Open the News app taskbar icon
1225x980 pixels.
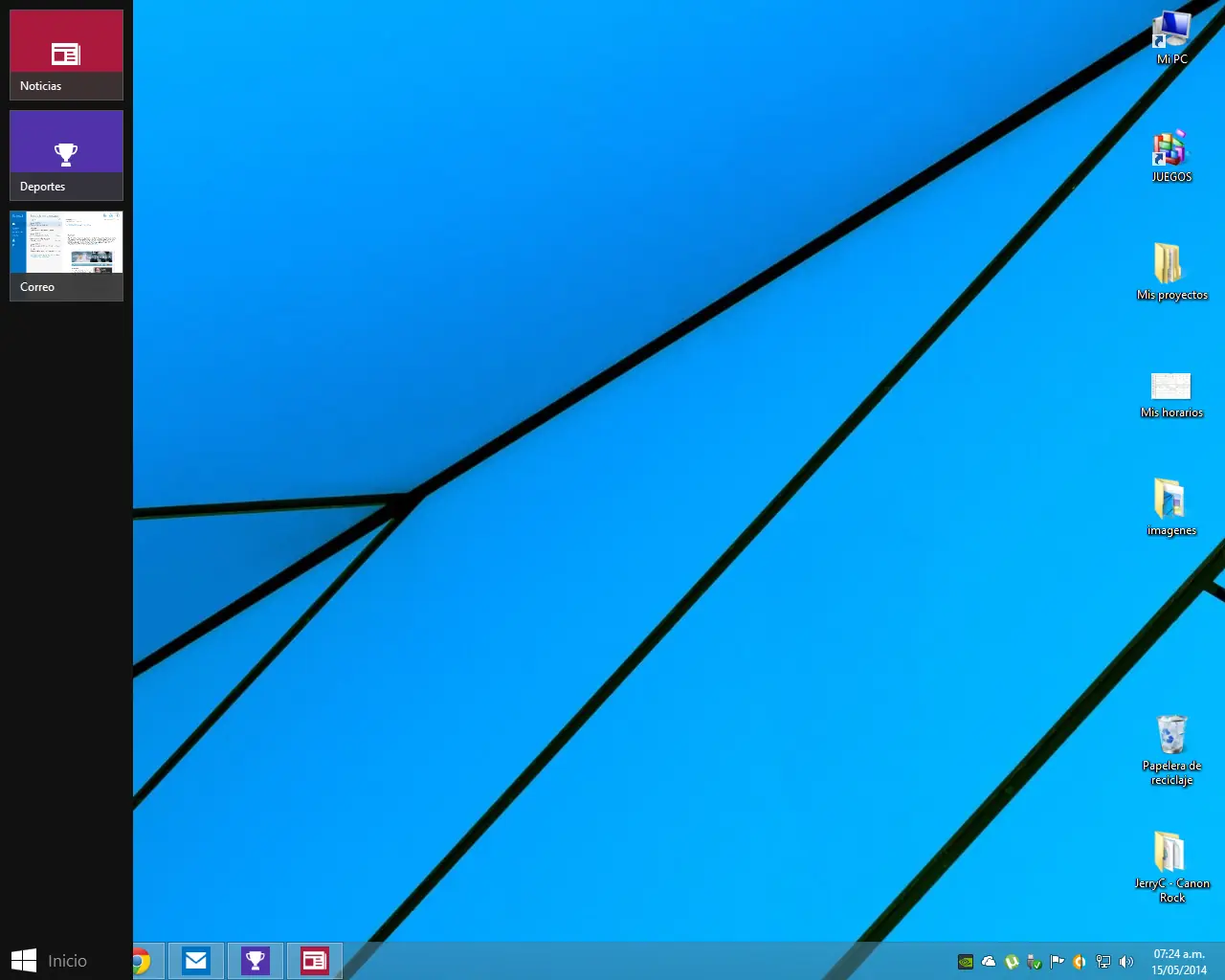315,961
